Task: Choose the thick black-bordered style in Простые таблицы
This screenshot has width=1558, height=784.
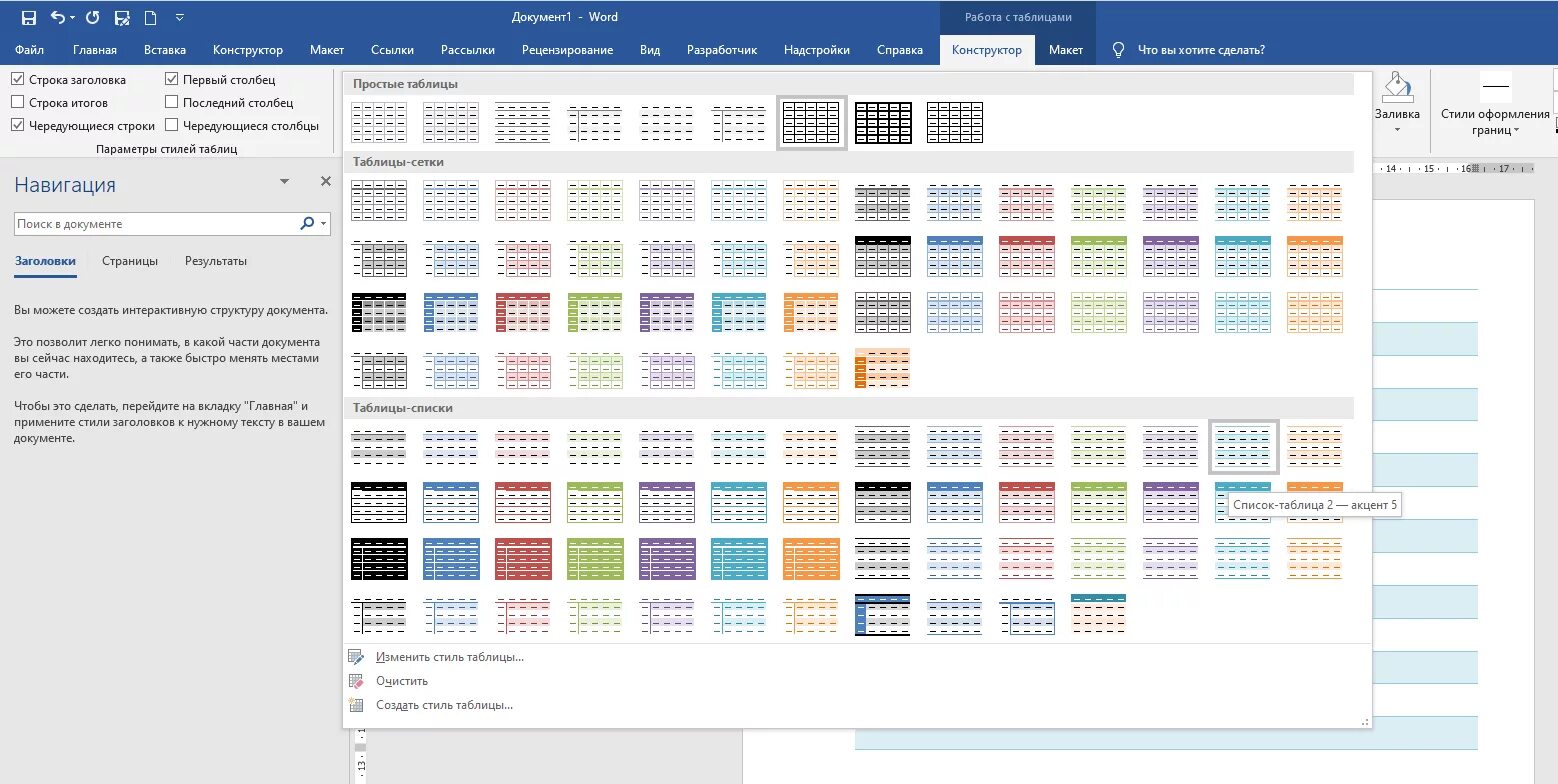Action: [883, 122]
